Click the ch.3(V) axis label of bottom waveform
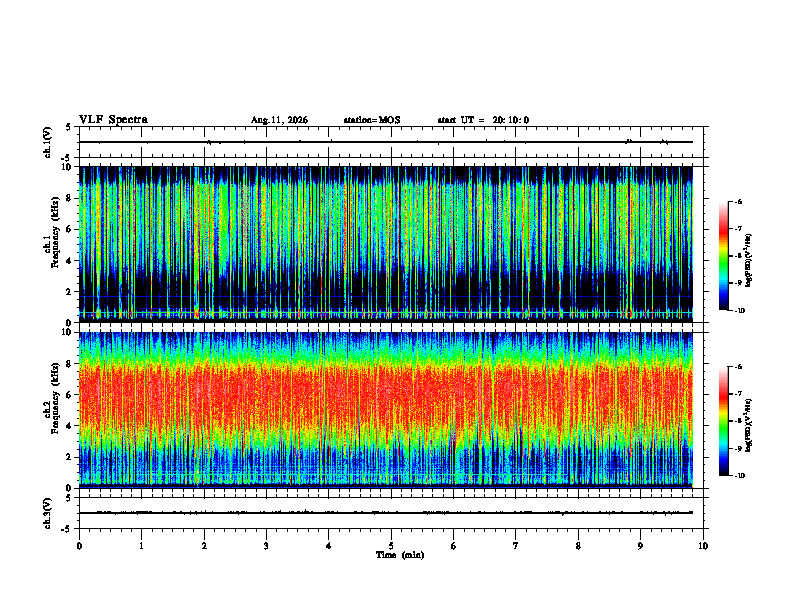The width and height of the screenshot is (792, 612). [x=48, y=513]
